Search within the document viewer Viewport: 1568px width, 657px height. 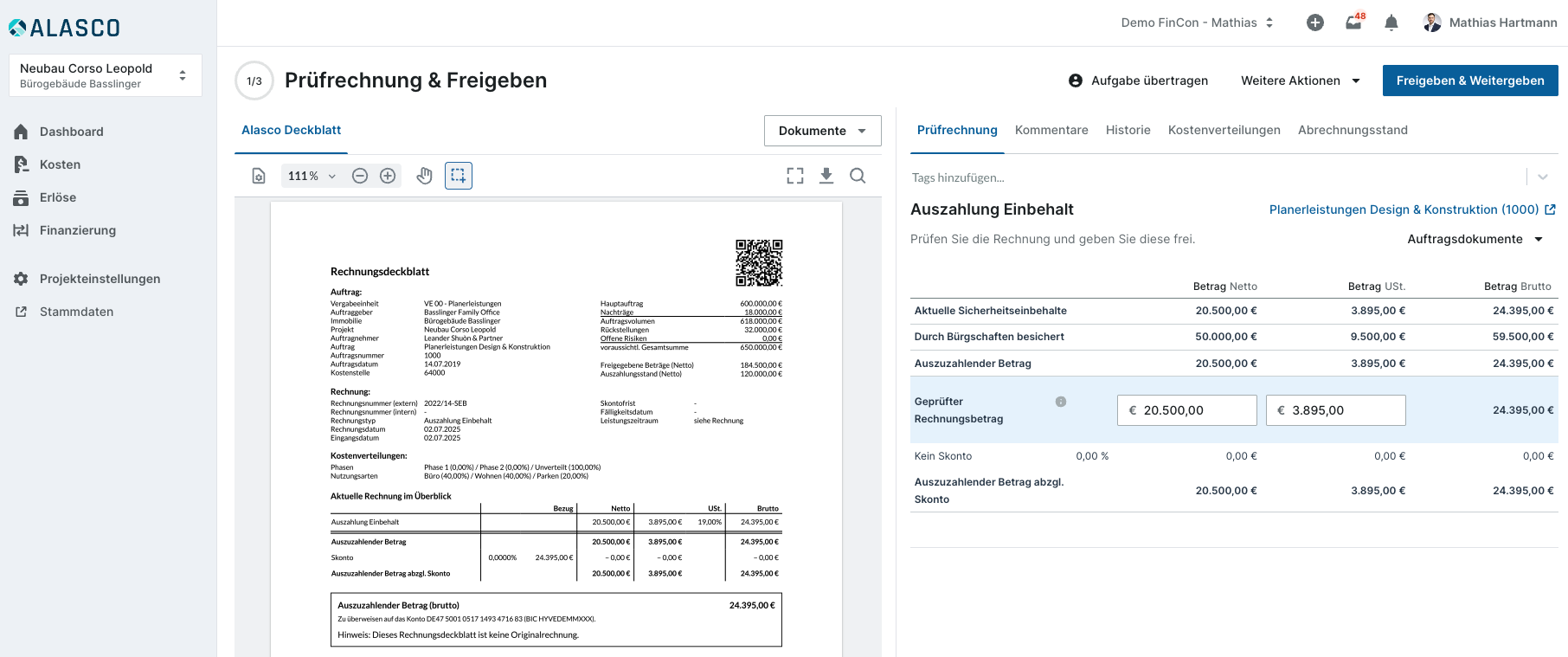[x=858, y=176]
